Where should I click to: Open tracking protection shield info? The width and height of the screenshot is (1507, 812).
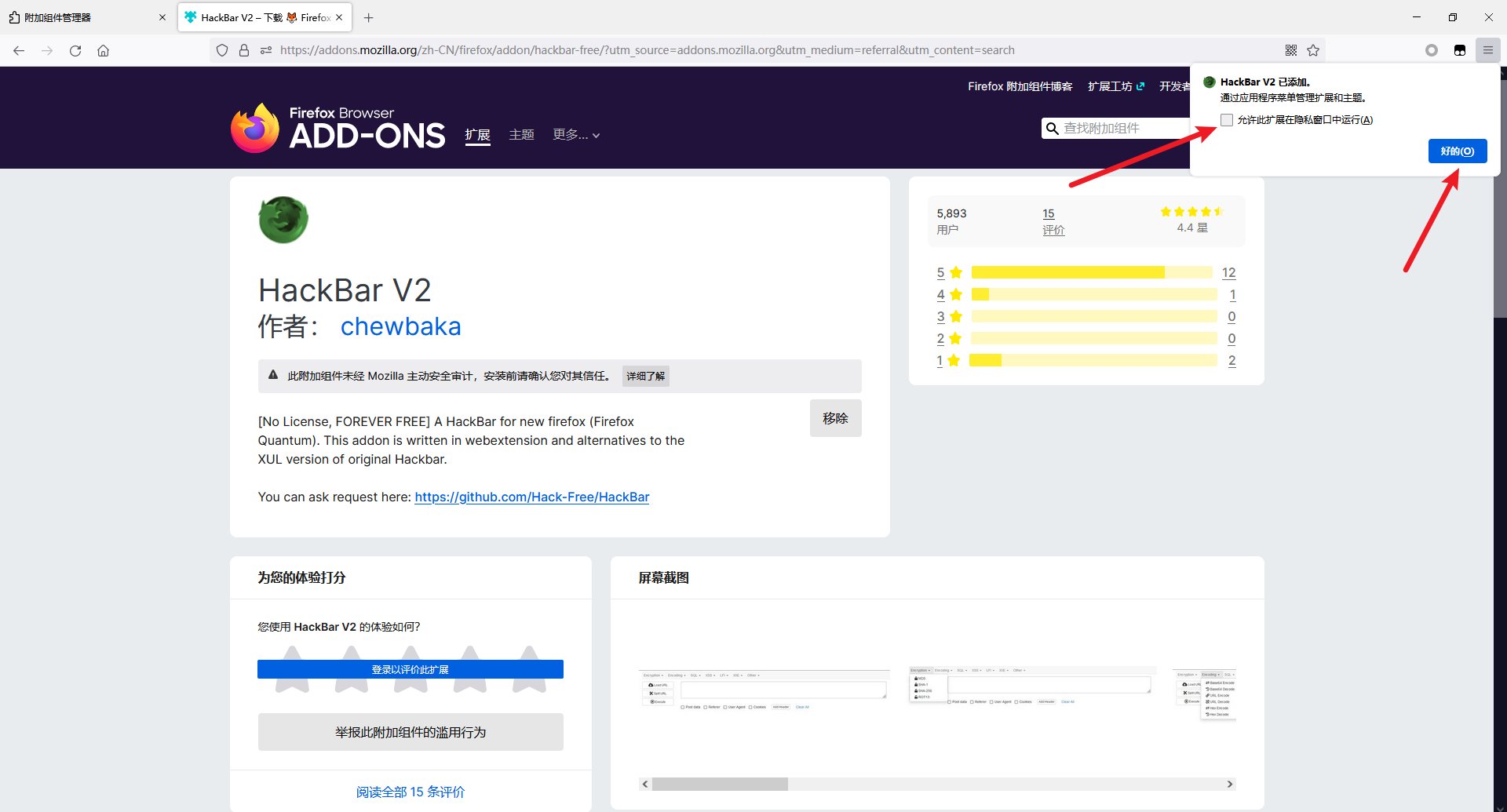(x=222, y=50)
